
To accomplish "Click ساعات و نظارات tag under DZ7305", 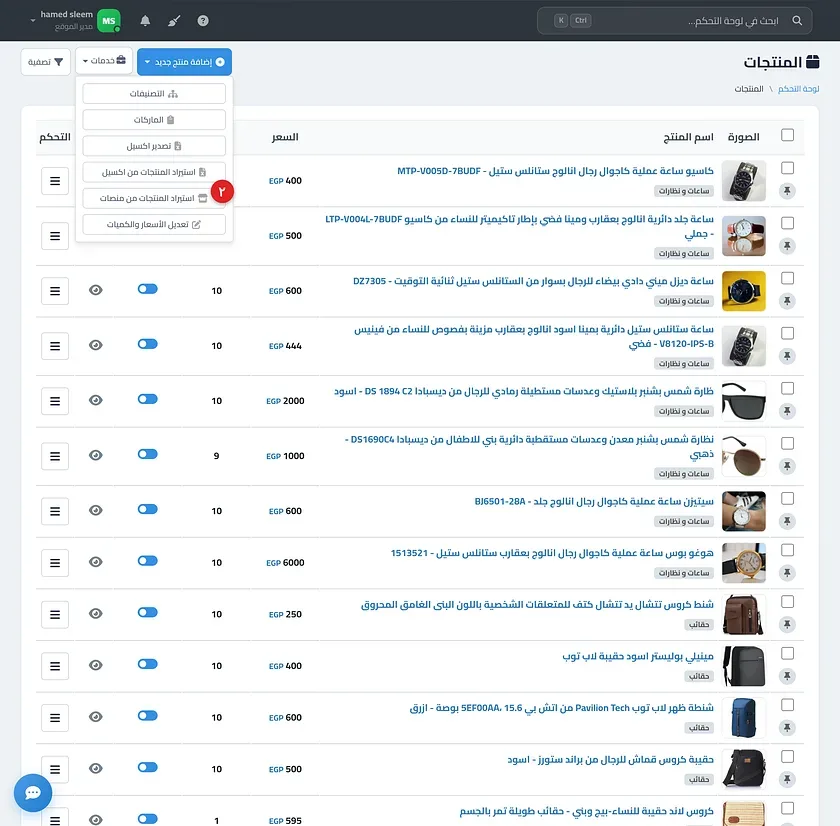I will tap(684, 302).
